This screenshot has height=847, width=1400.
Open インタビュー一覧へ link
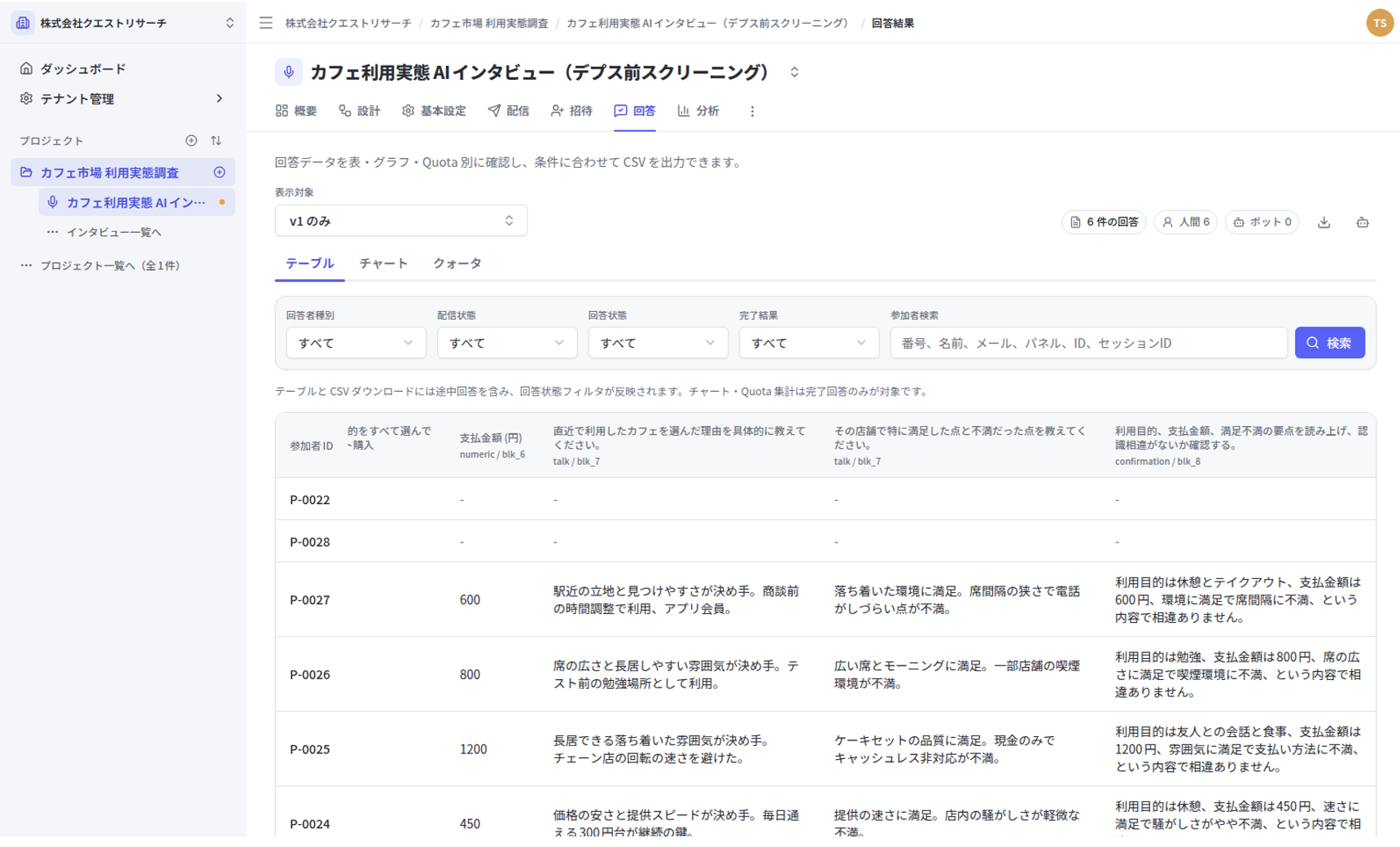114,232
